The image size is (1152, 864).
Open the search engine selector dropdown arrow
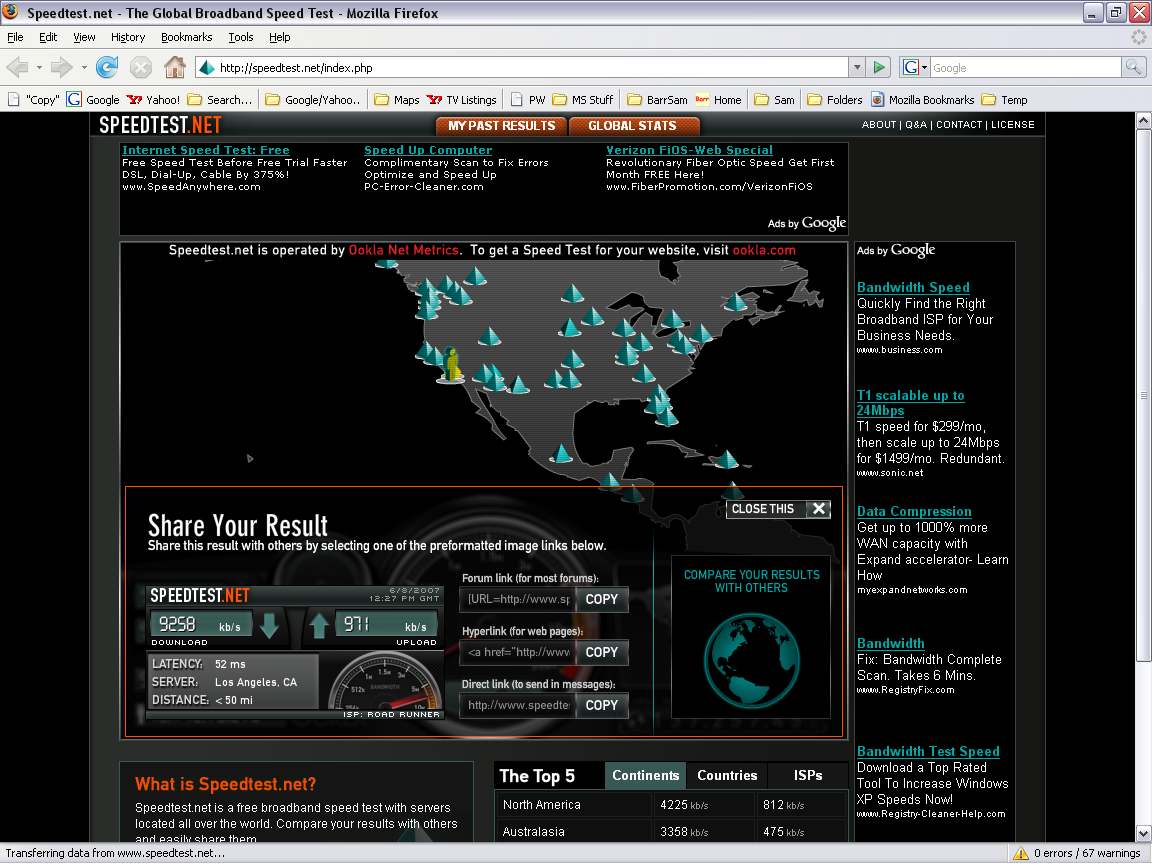(x=924, y=68)
